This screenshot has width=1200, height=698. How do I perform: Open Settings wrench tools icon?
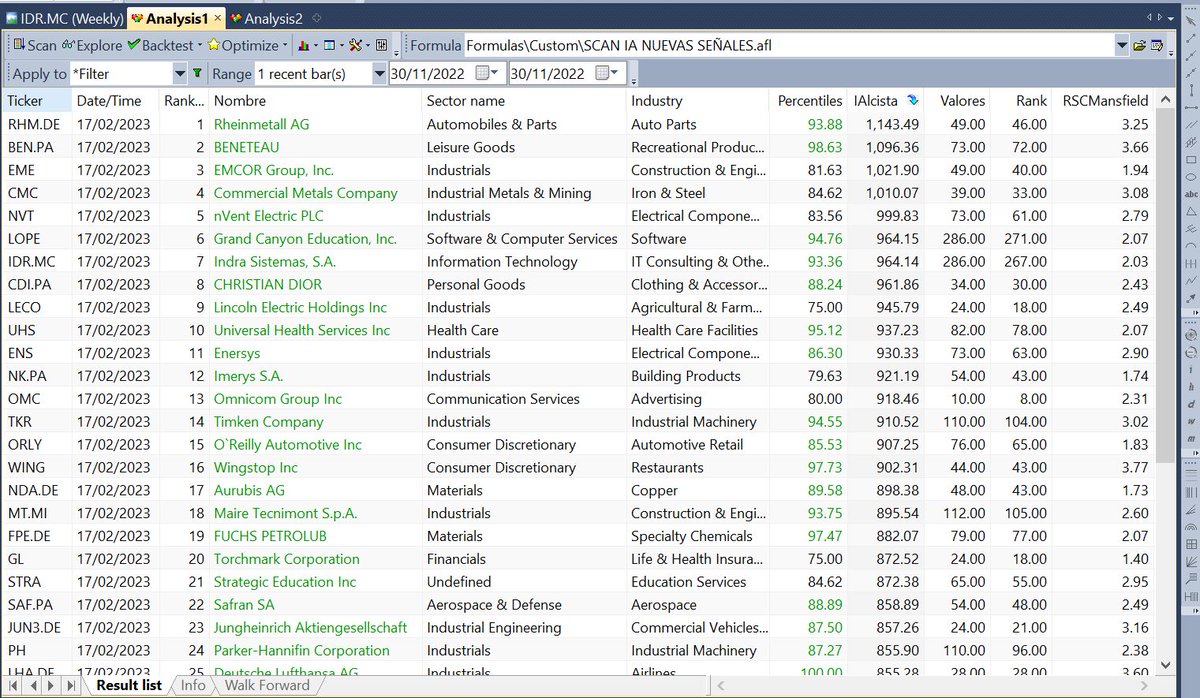coord(355,45)
